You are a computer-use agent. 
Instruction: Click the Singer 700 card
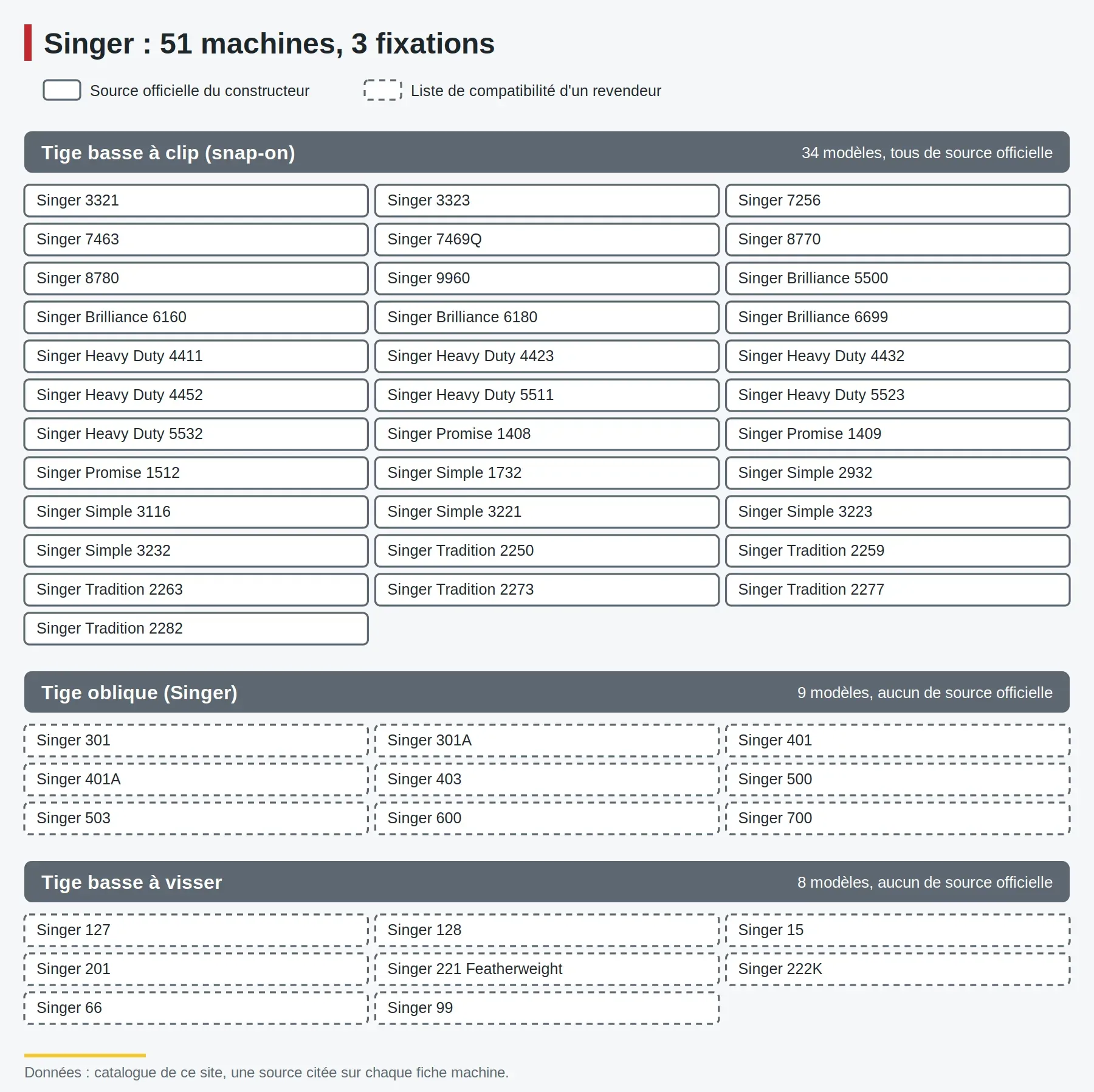(898, 818)
